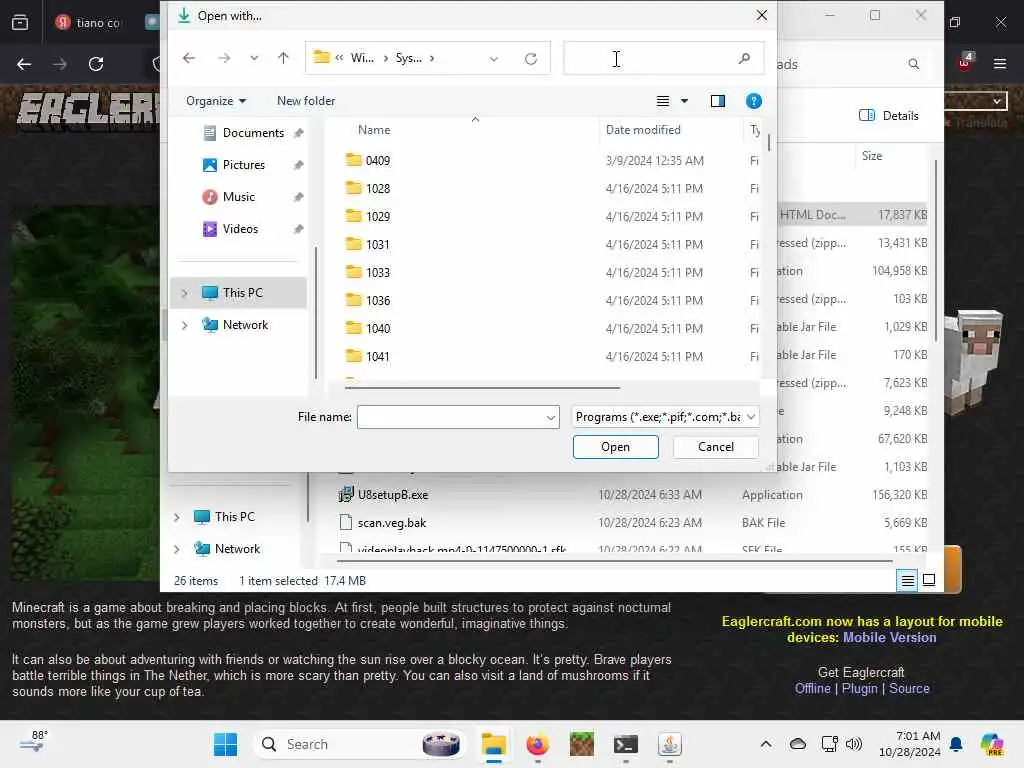Open the Mobile Version link

click(x=889, y=637)
